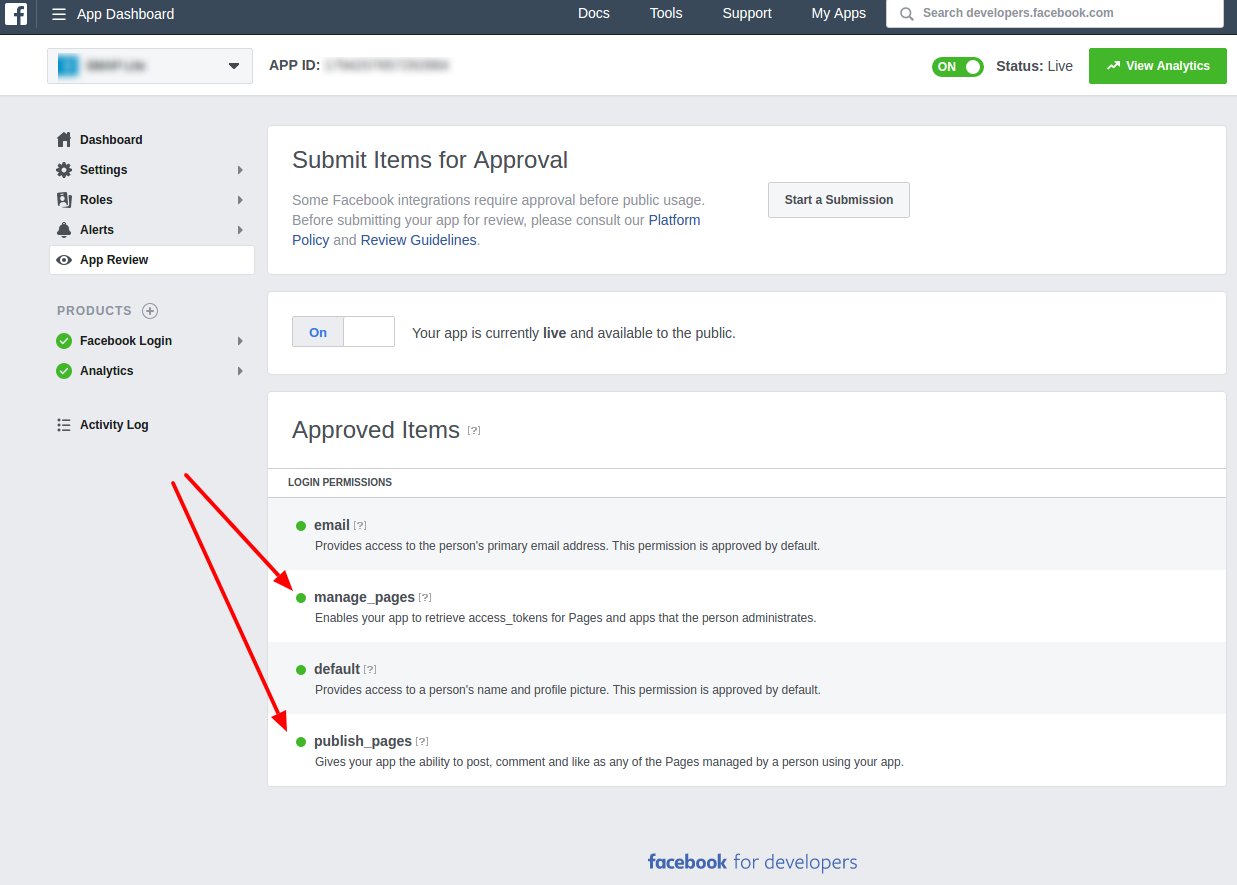Viewport: 1237px width, 885px height.
Task: Expand the Facebook Login product submenu
Action: (240, 341)
